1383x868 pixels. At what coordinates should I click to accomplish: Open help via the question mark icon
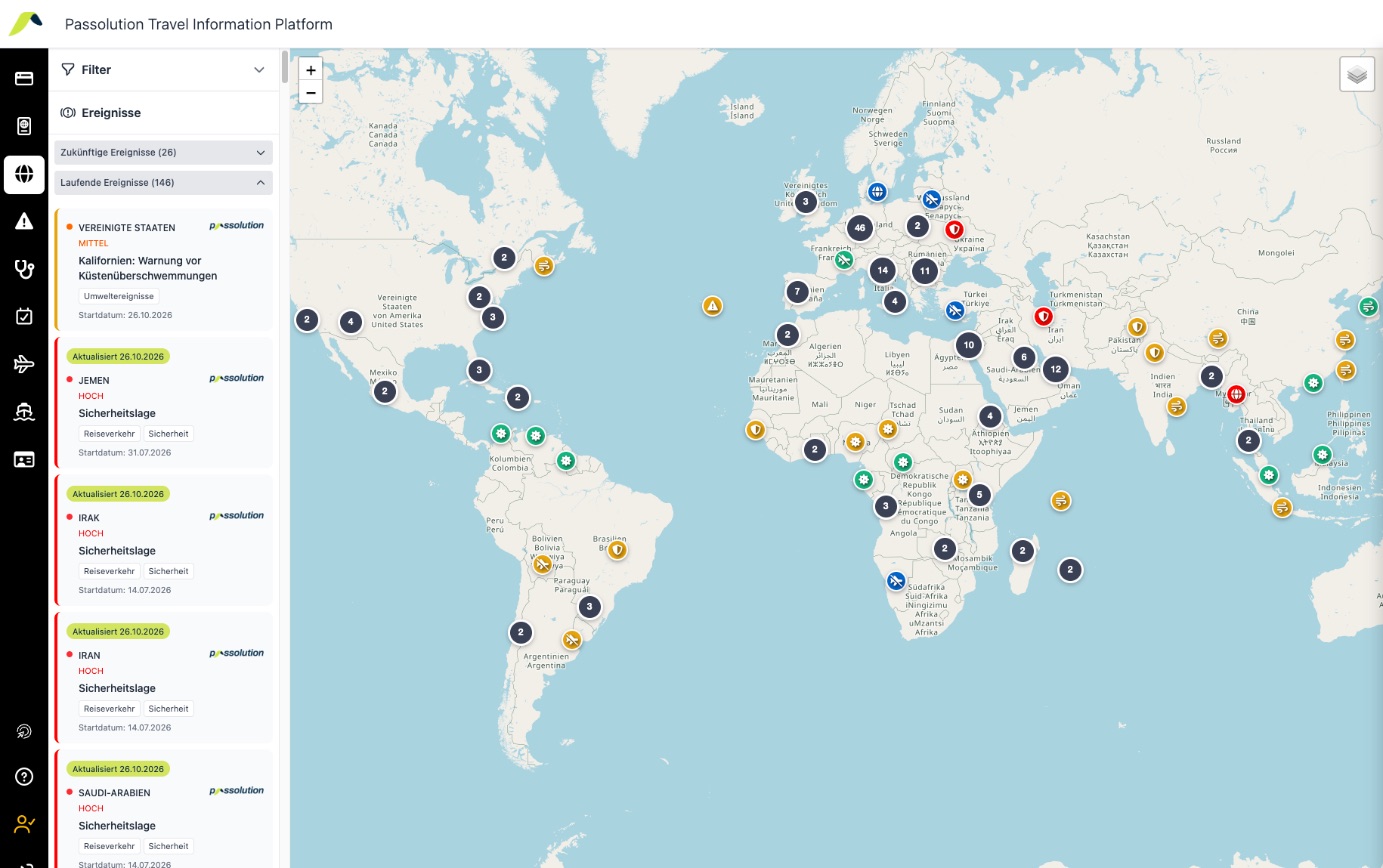24,777
